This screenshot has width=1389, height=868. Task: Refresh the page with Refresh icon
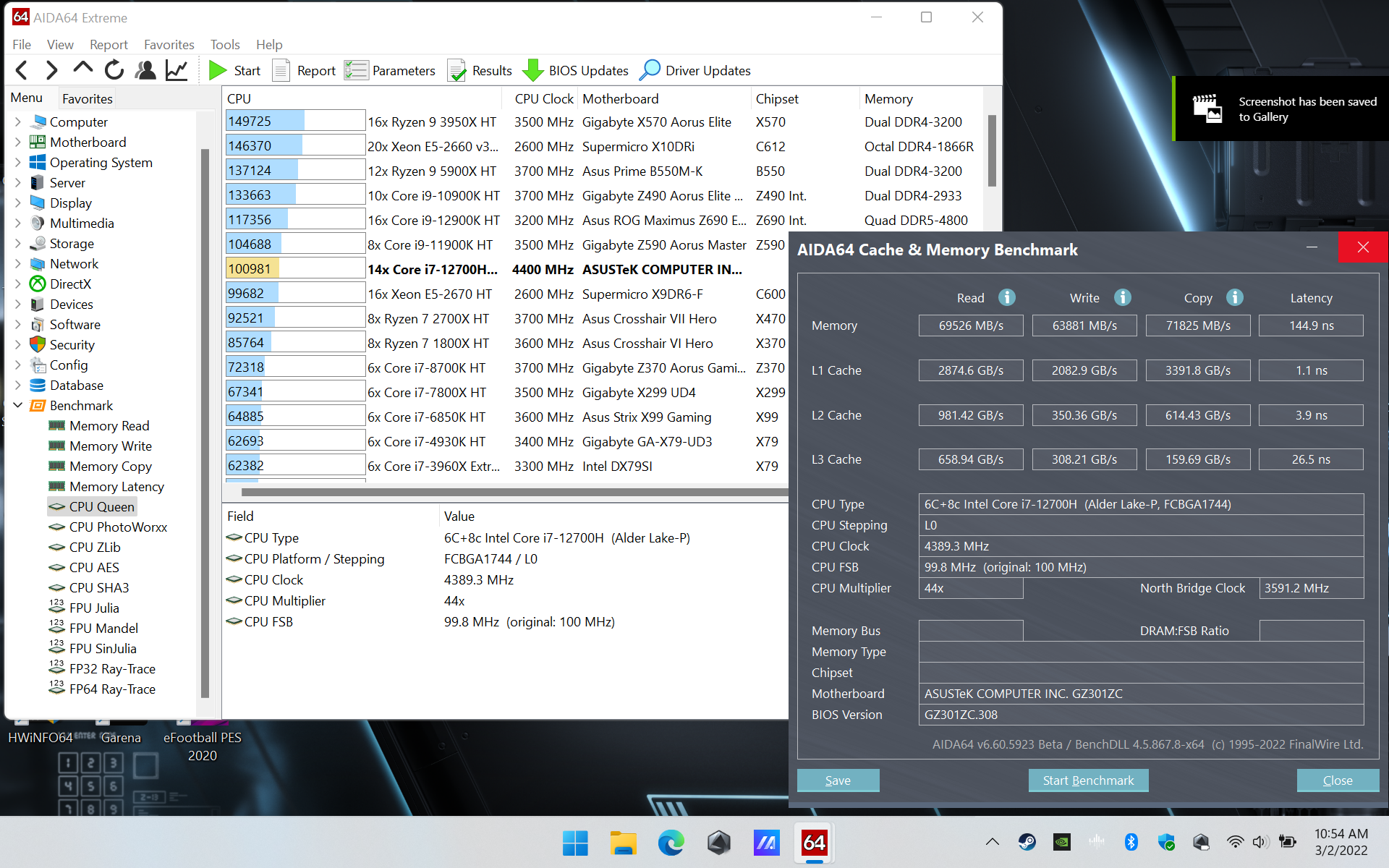click(x=114, y=70)
